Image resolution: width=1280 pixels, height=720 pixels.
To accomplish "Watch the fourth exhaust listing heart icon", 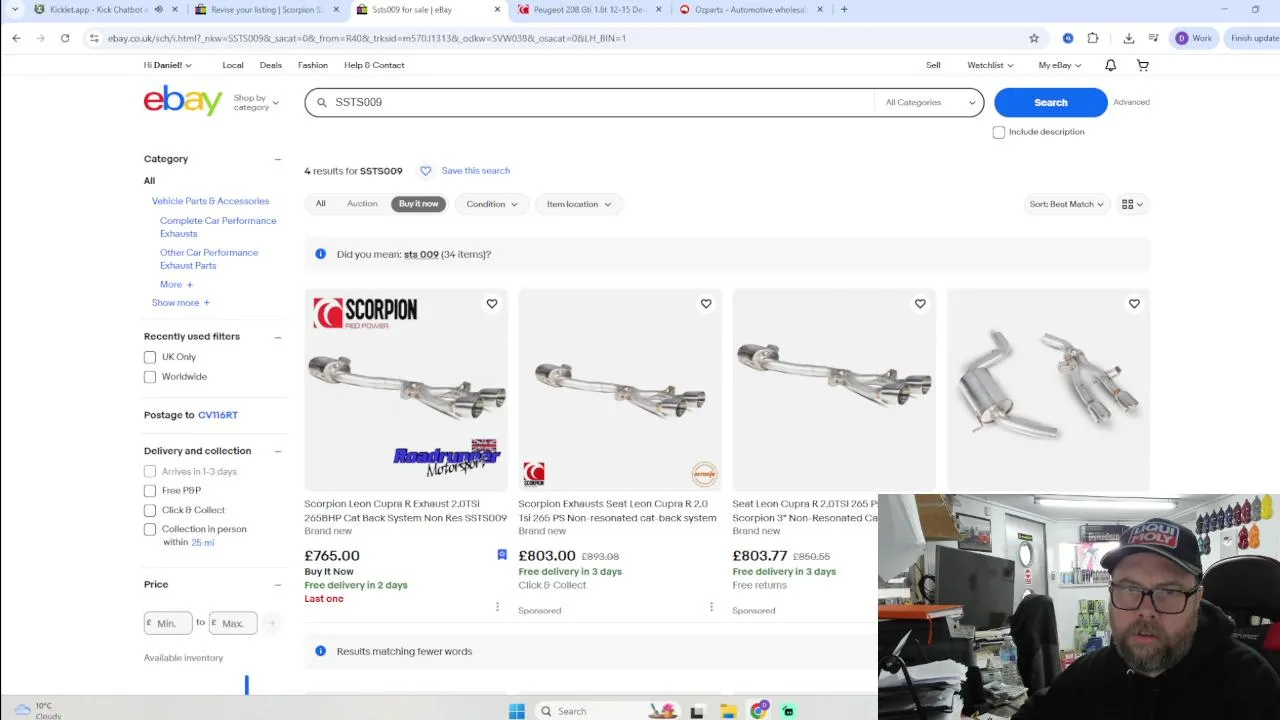I will click(1134, 304).
